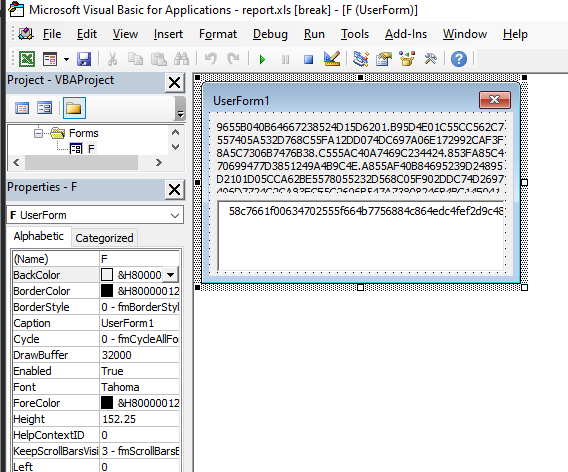Open the Edit menu
The image size is (568, 472).
click(x=87, y=34)
